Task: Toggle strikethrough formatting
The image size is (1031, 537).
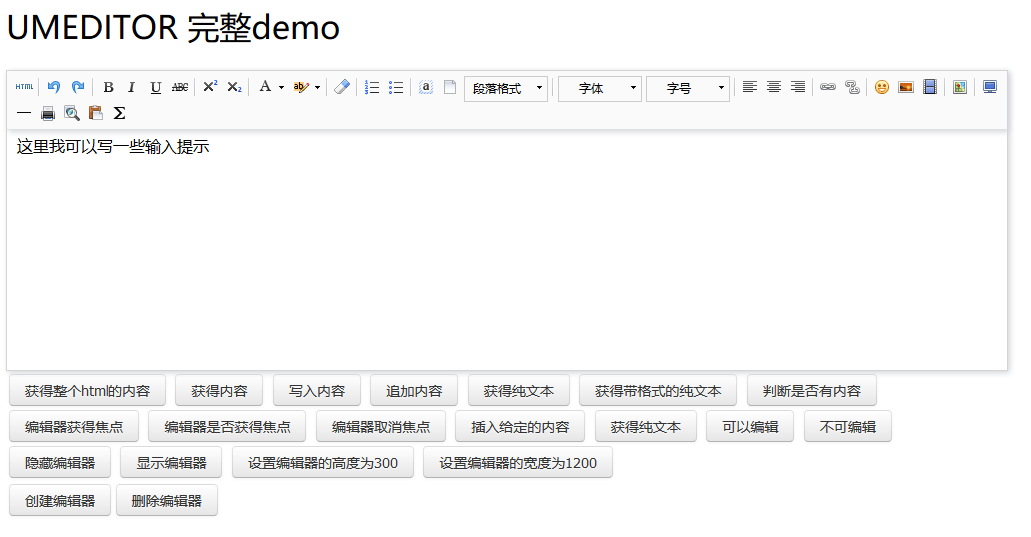Action: [180, 87]
